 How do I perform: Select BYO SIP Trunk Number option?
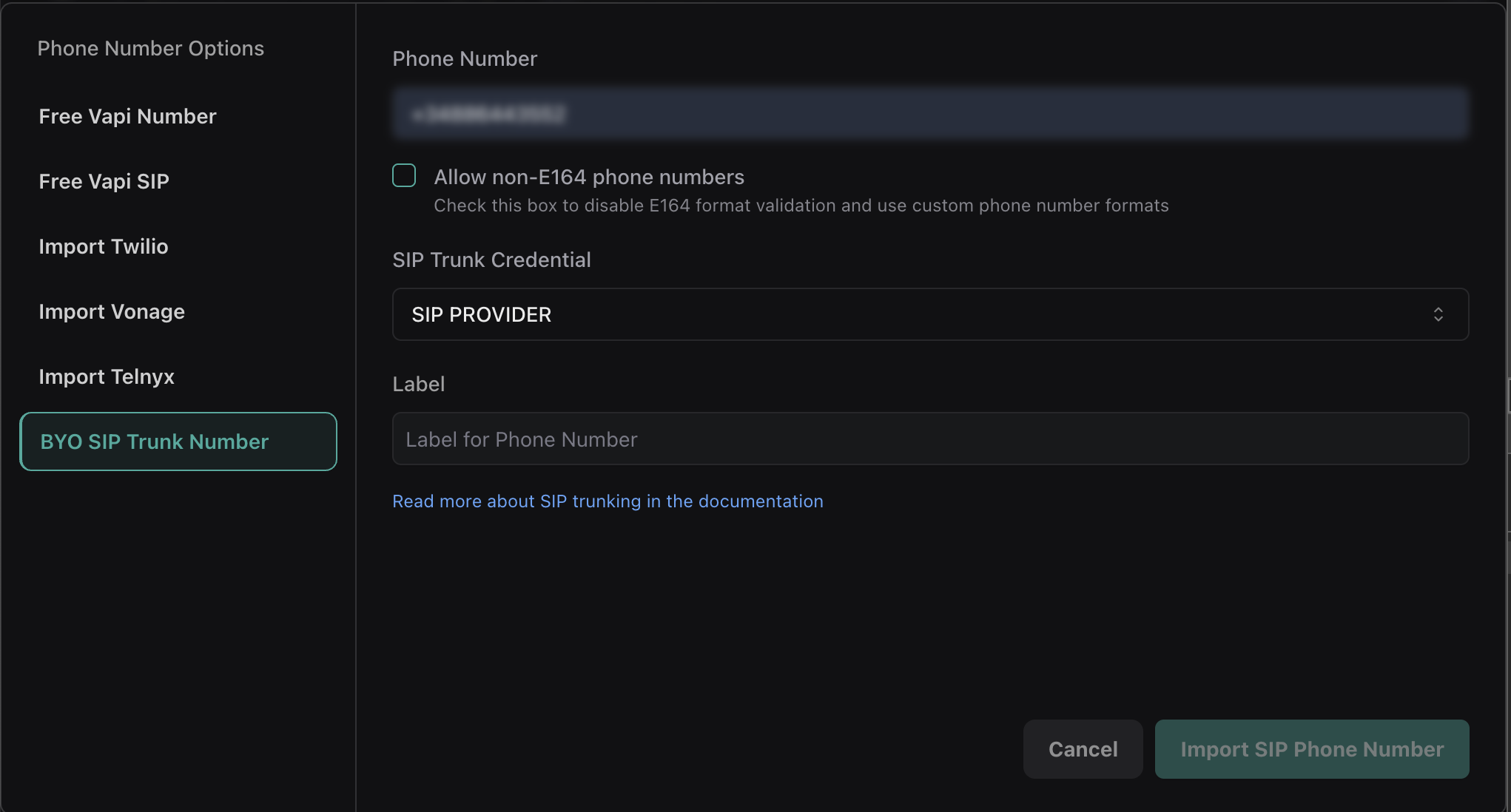pyautogui.click(x=153, y=441)
